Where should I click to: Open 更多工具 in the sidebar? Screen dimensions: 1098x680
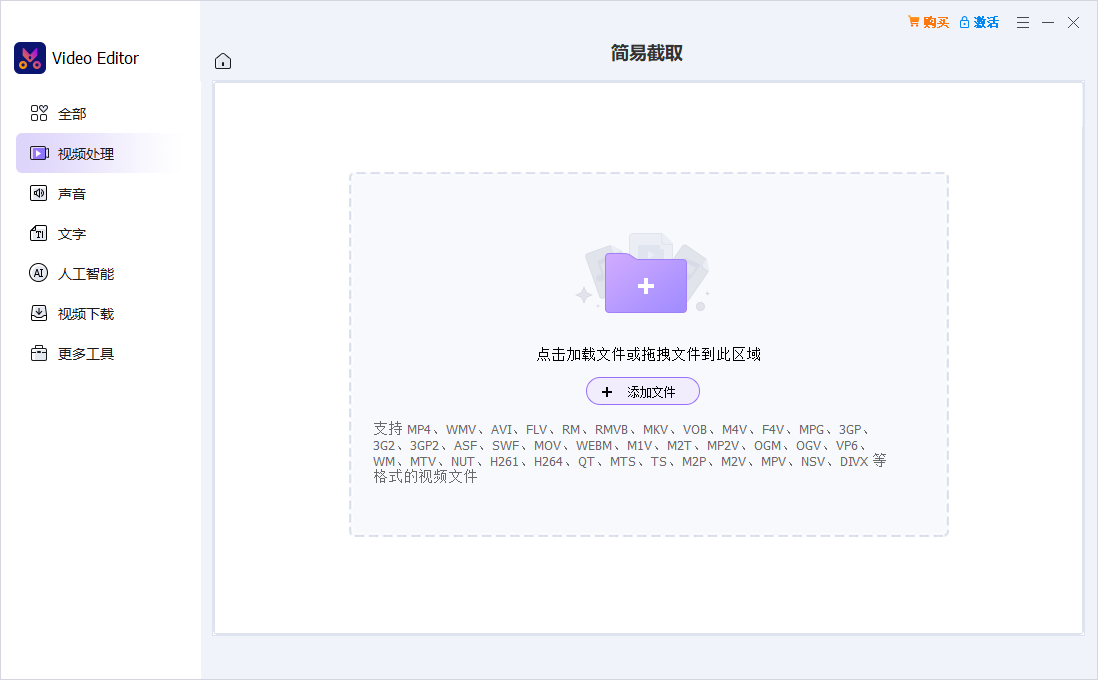coord(97,353)
